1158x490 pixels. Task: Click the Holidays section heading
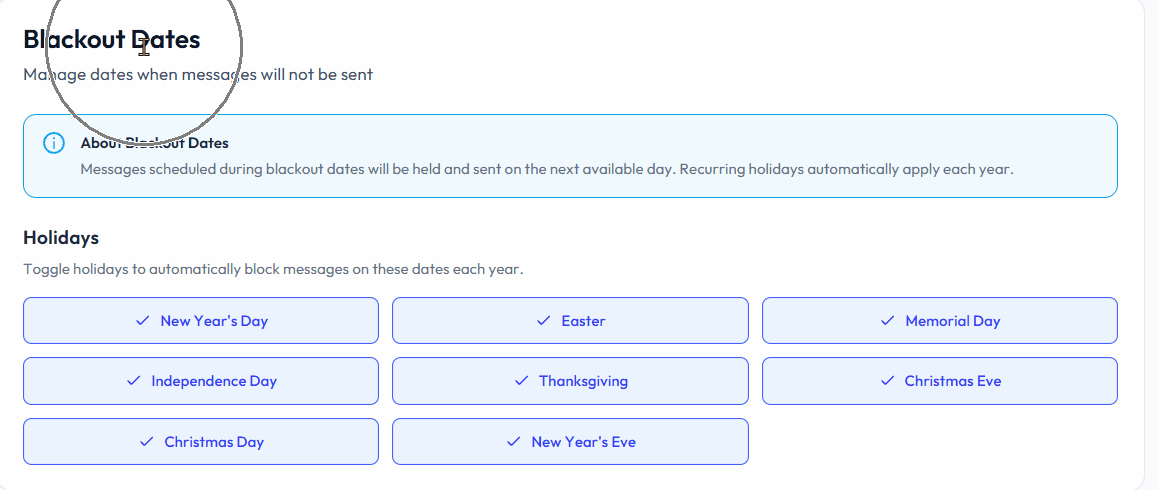[61, 238]
